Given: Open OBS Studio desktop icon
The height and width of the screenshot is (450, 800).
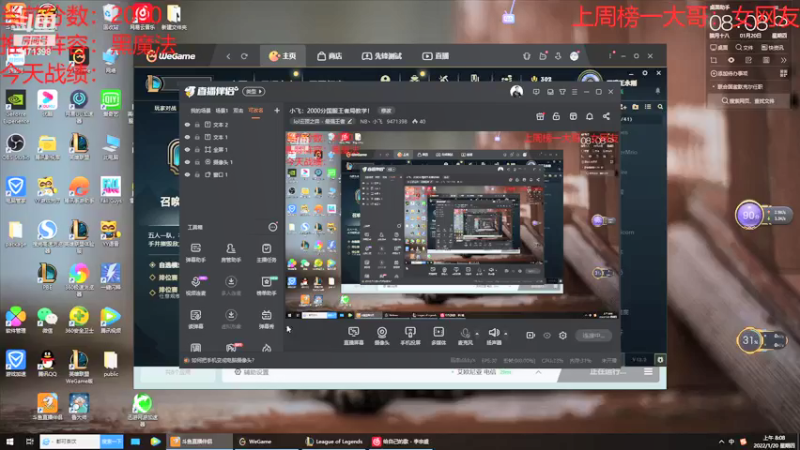Looking at the screenshot, I should (16, 147).
